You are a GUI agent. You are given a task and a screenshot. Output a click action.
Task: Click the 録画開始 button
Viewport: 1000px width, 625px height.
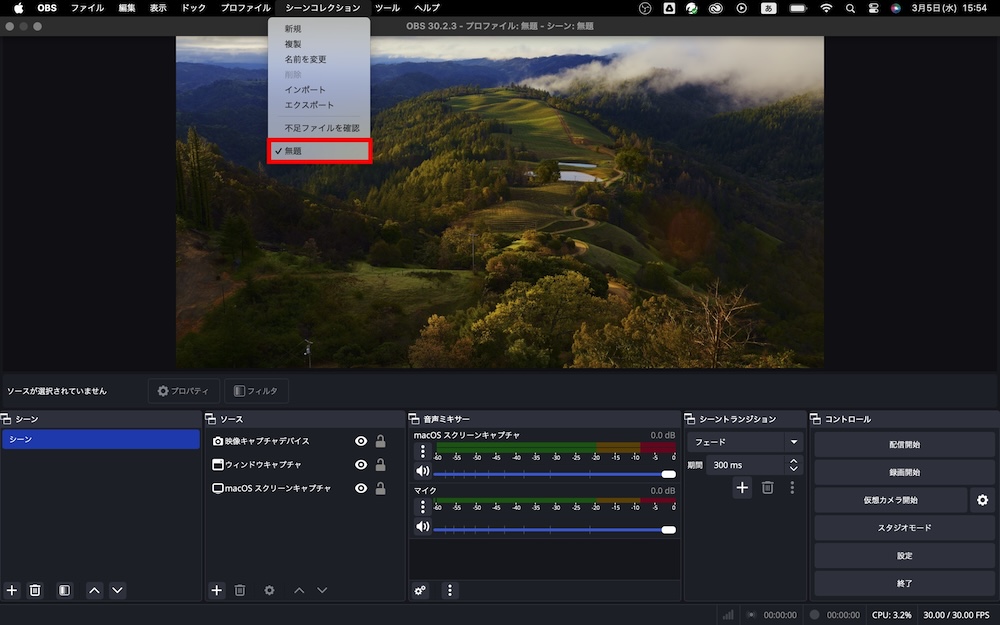(904, 472)
